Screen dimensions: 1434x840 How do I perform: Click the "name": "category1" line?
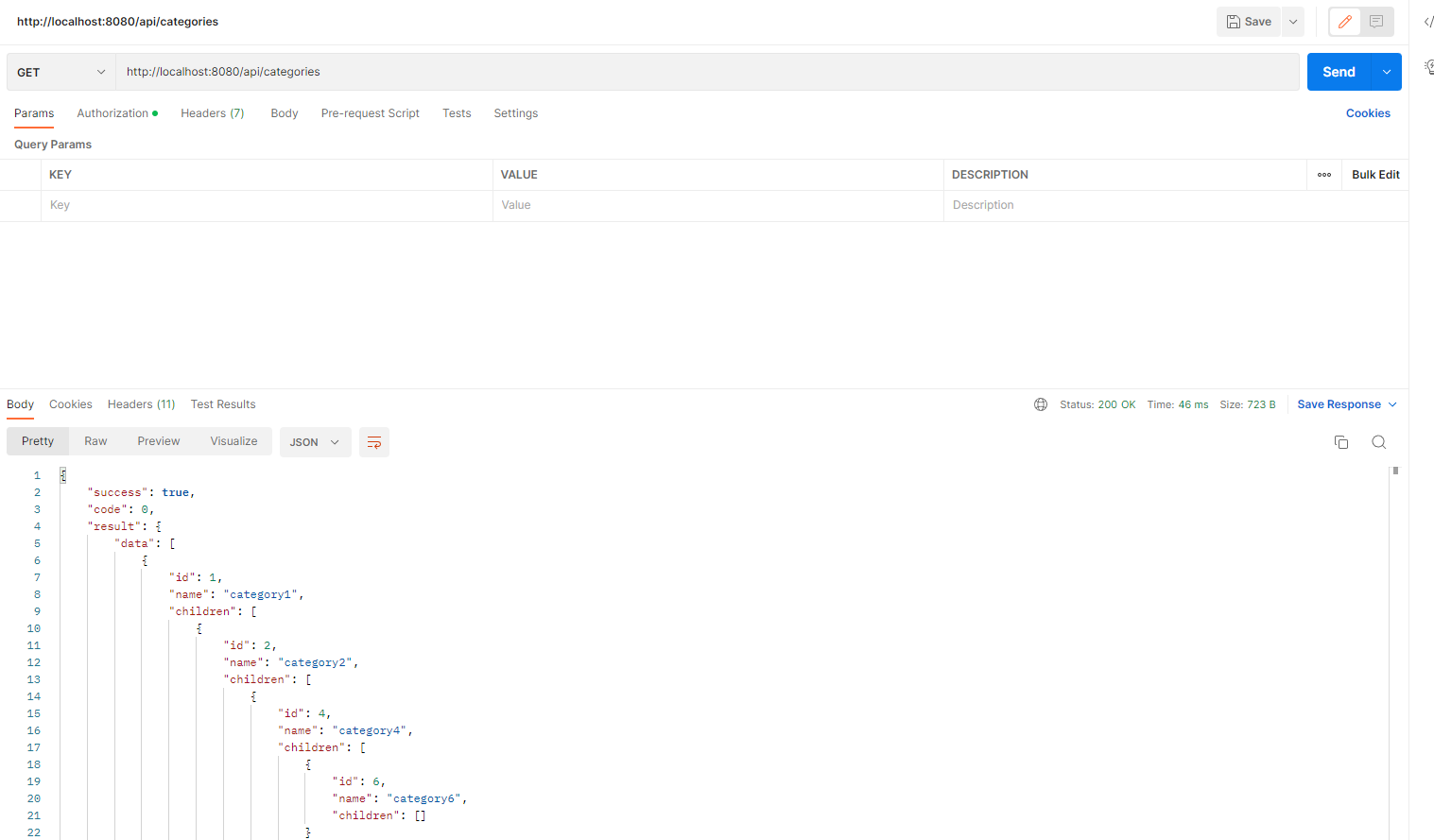point(236,594)
